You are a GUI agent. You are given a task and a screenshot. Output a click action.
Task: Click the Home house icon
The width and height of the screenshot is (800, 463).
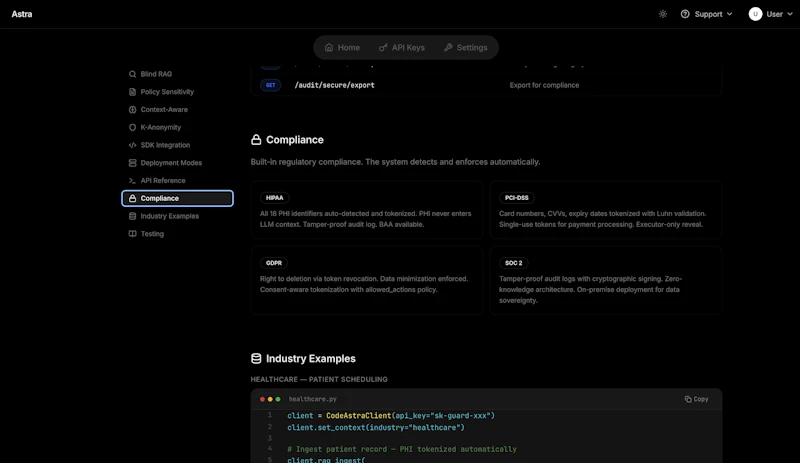click(x=329, y=47)
